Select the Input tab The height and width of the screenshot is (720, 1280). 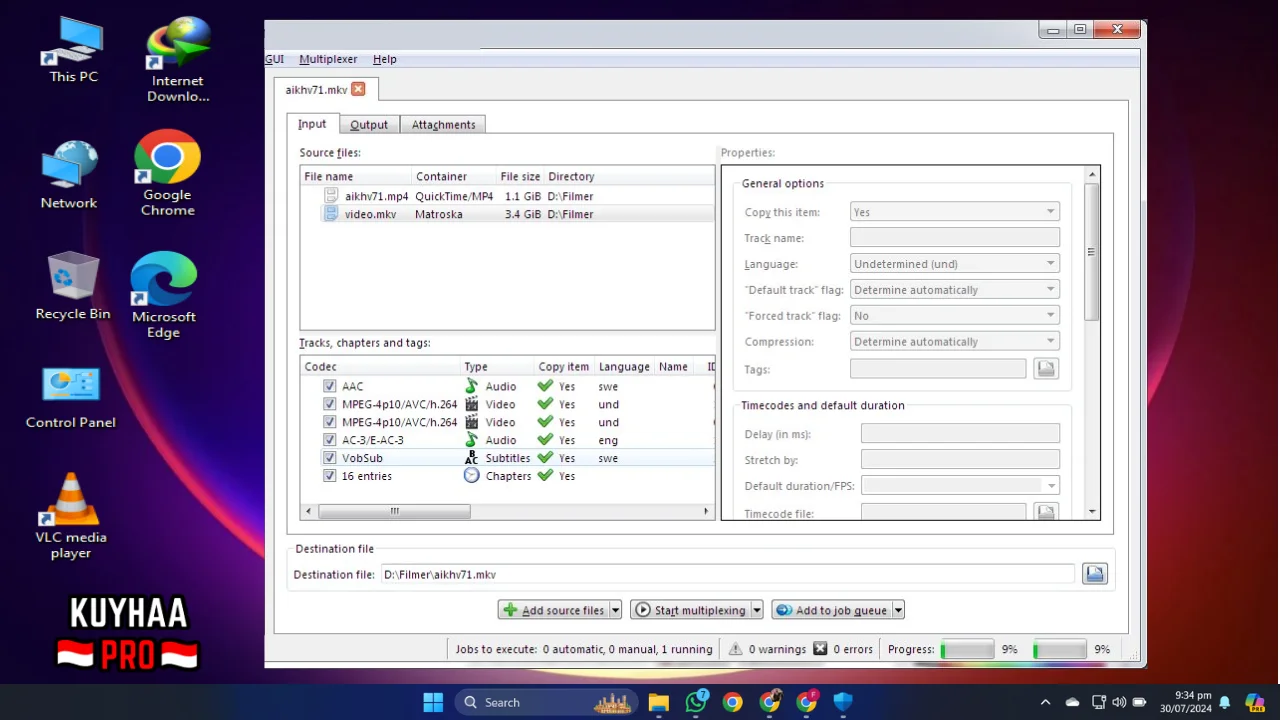click(312, 124)
